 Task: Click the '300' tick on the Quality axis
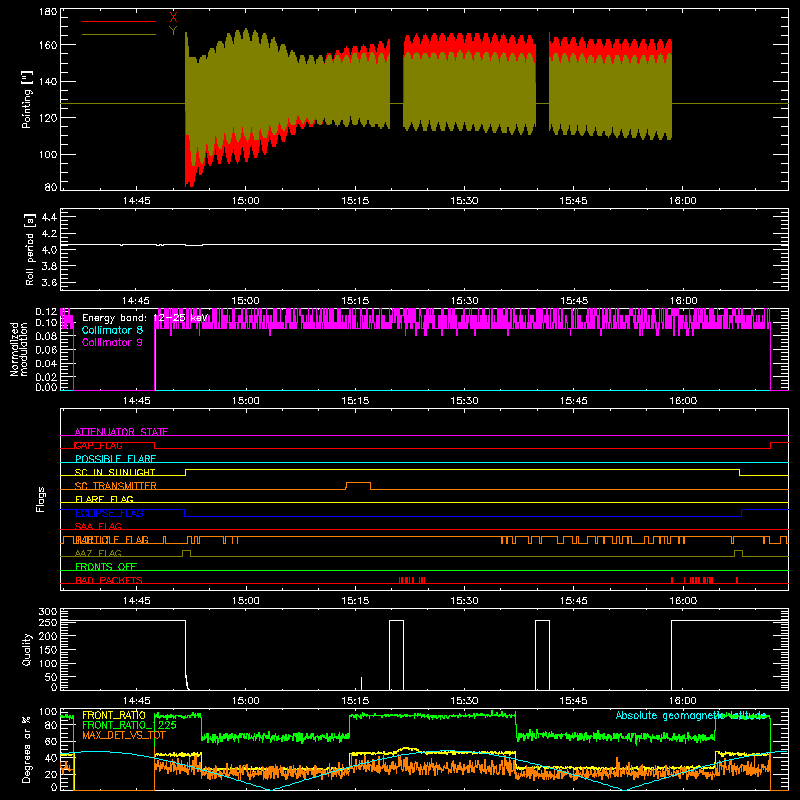coord(48,612)
